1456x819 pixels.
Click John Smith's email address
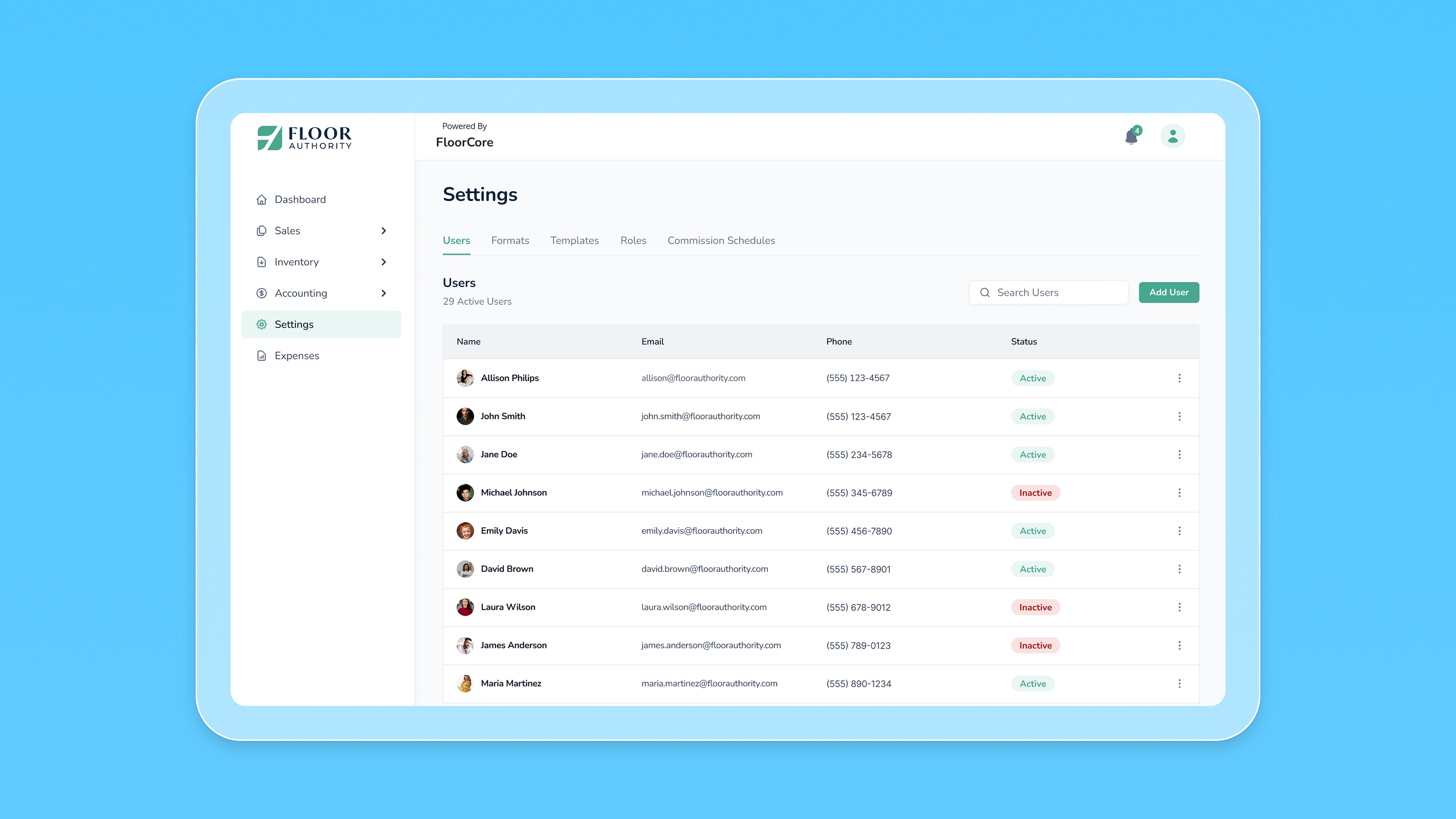[700, 416]
